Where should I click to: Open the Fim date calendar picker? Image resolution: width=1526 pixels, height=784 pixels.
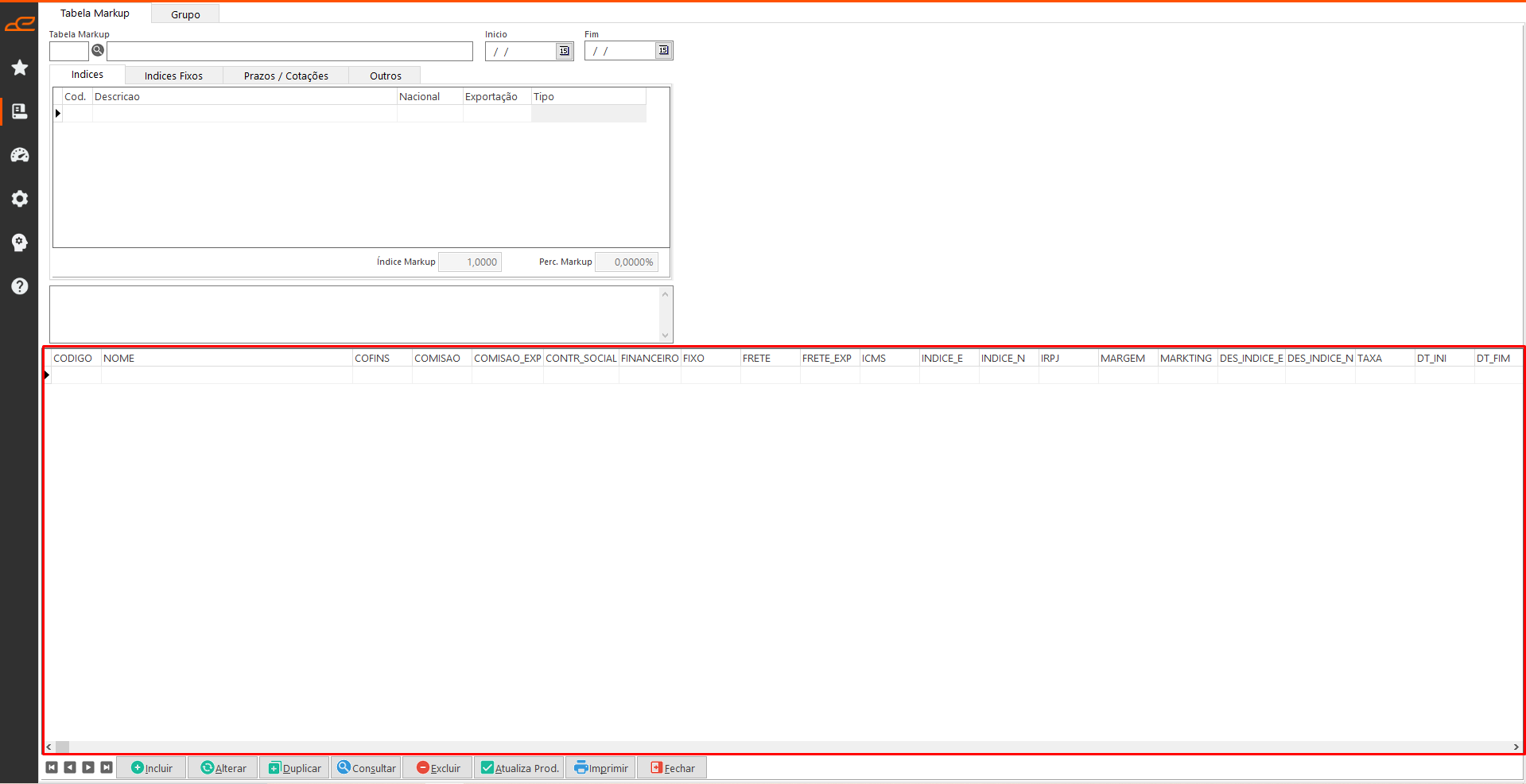pyautogui.click(x=663, y=51)
